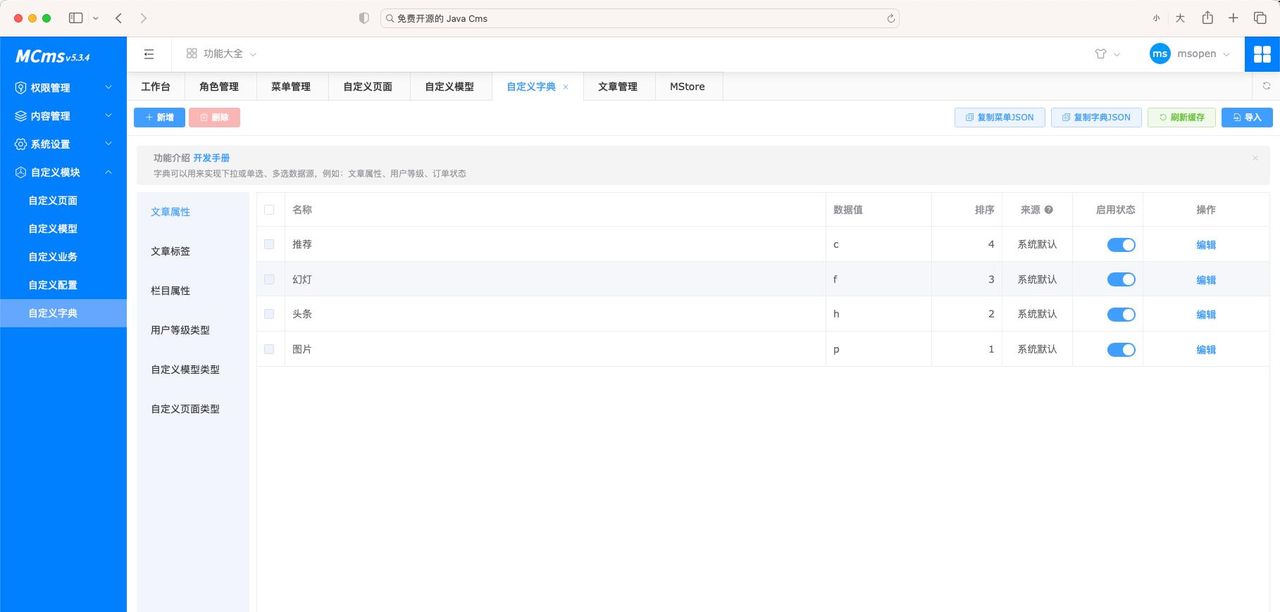Dismiss the 功能介绍 notice banner
The image size is (1280, 612).
point(1255,158)
